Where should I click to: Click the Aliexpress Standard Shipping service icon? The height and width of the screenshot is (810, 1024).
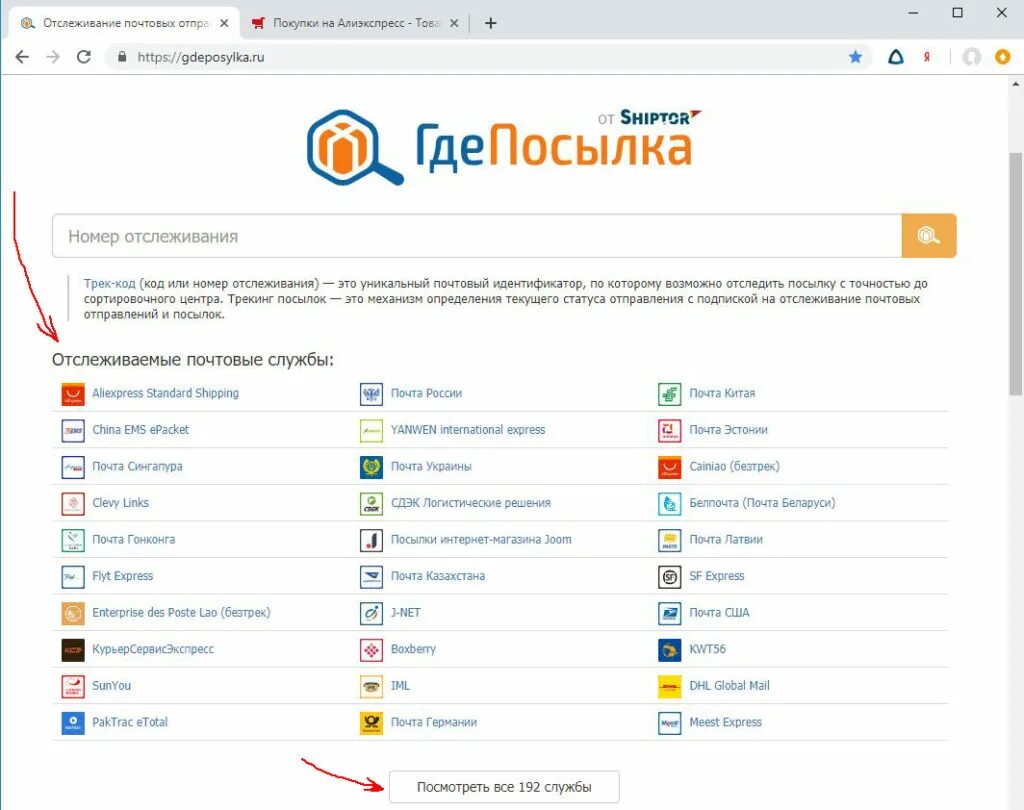pos(71,394)
